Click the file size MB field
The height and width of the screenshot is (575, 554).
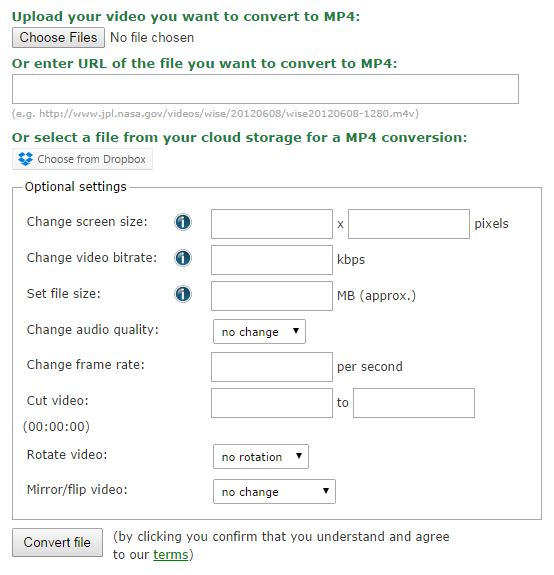[272, 296]
